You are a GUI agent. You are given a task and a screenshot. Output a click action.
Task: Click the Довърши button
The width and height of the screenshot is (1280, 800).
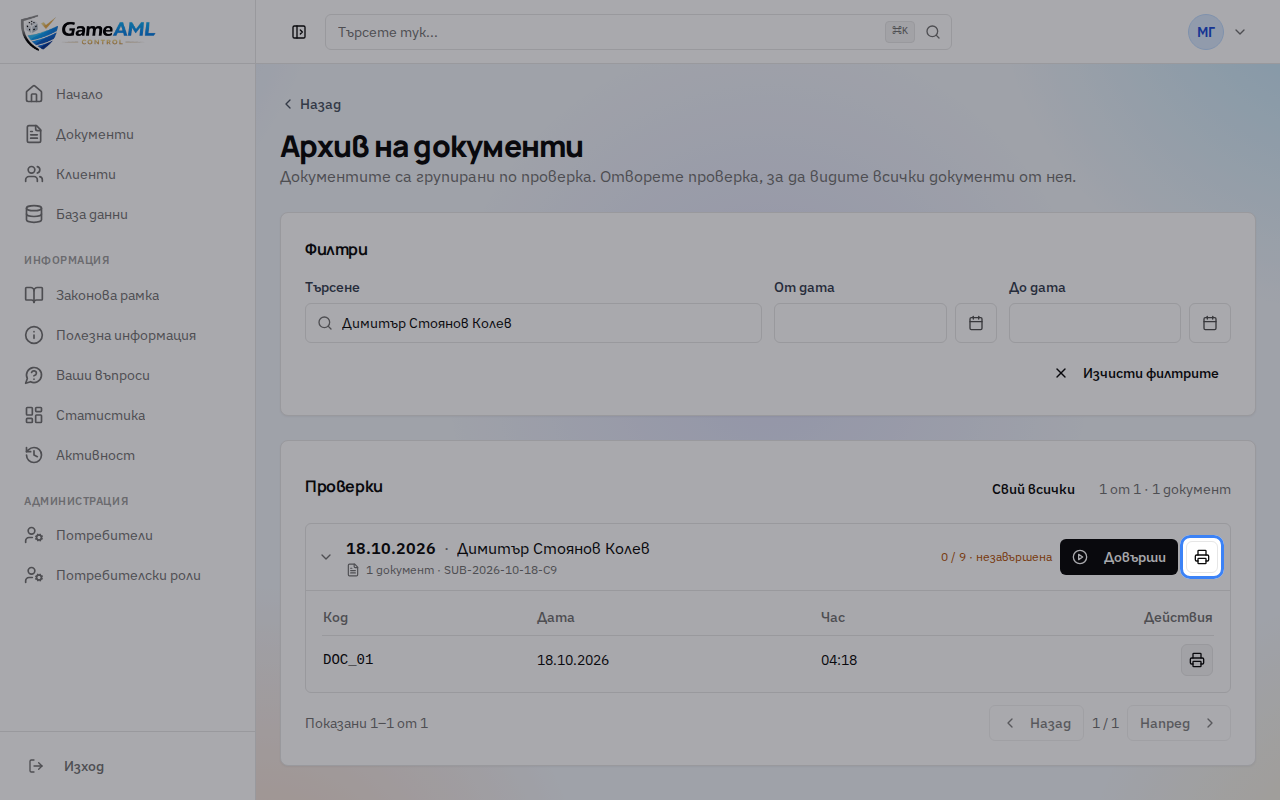(1119, 557)
